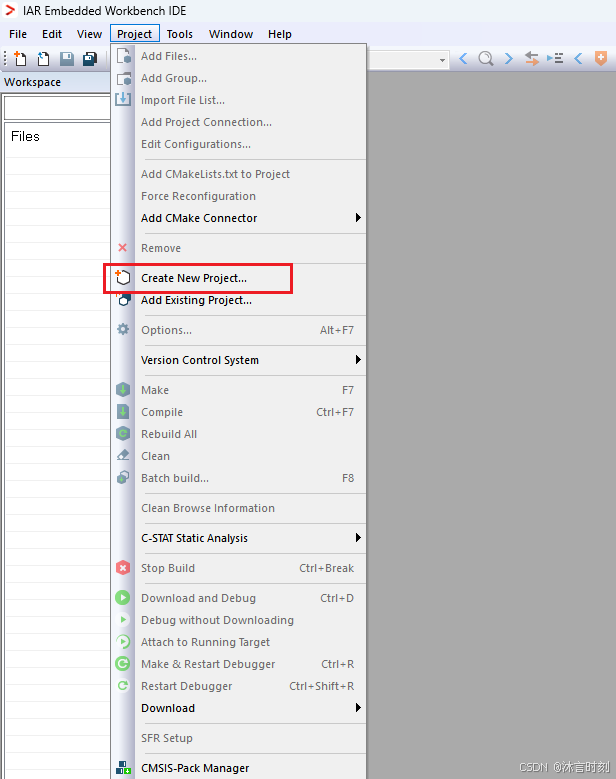This screenshot has height=779, width=616.
Task: Click the Attach to Running Target icon
Action: click(x=123, y=641)
